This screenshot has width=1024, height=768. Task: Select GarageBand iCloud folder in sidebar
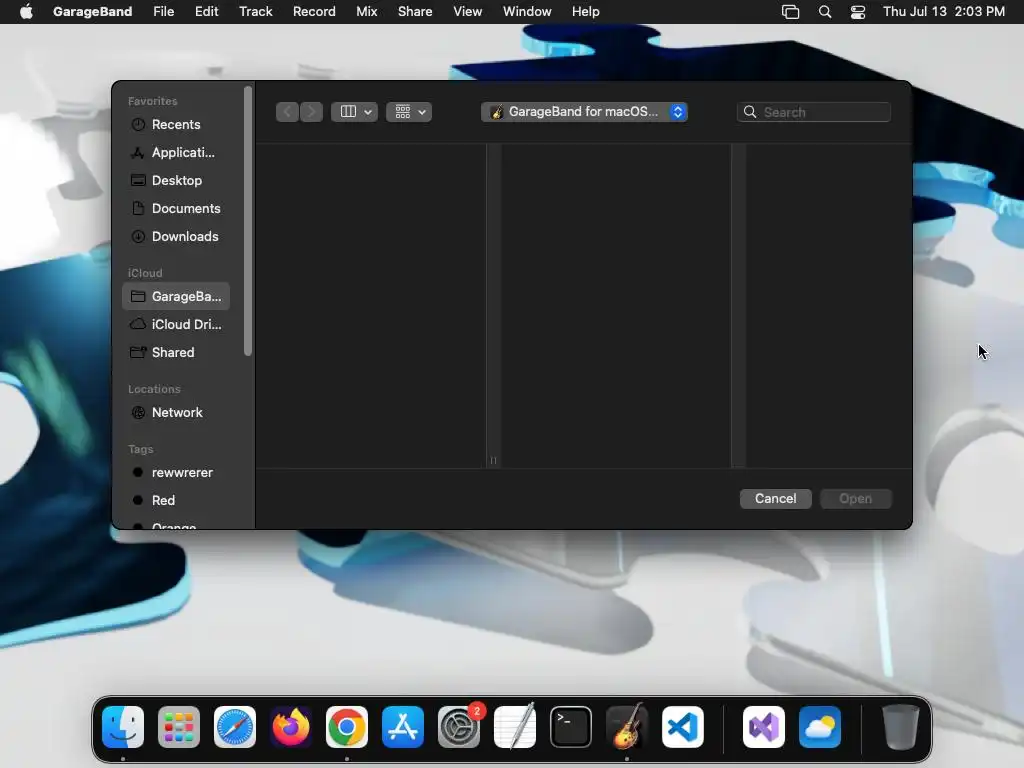[176, 296]
